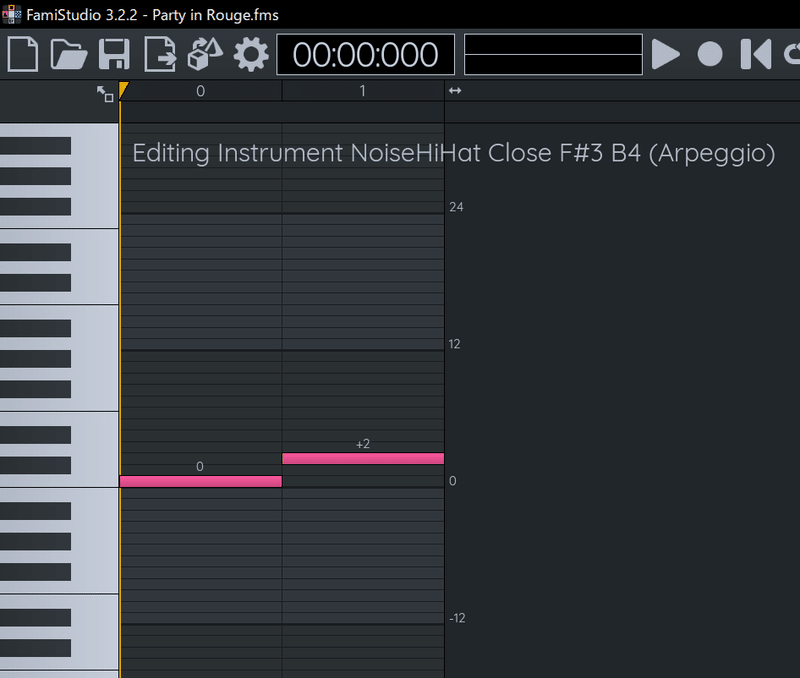Click the oscilloscope display
Screen dimensions: 800x678
554,54
